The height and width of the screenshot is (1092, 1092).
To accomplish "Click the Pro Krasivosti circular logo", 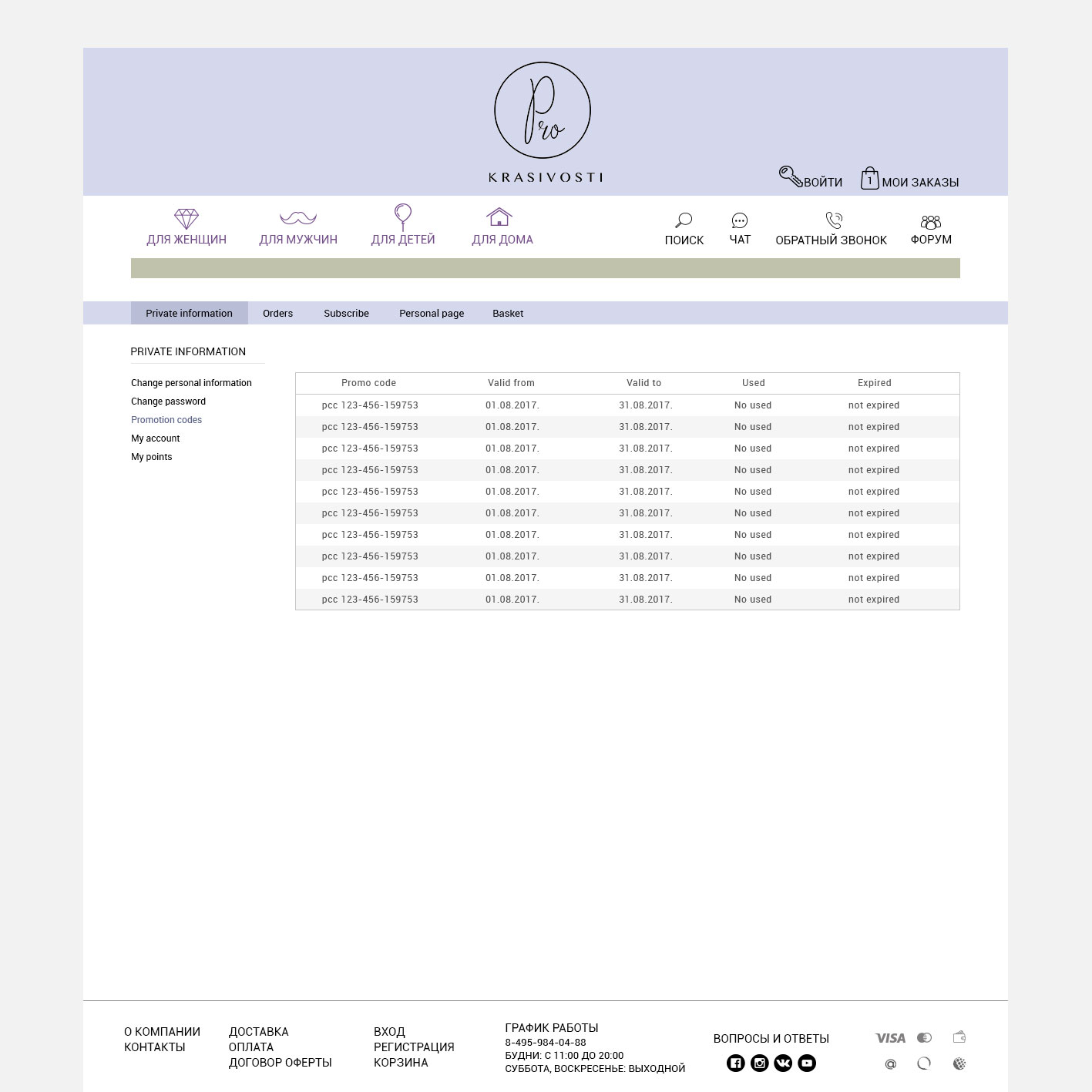I will [543, 110].
